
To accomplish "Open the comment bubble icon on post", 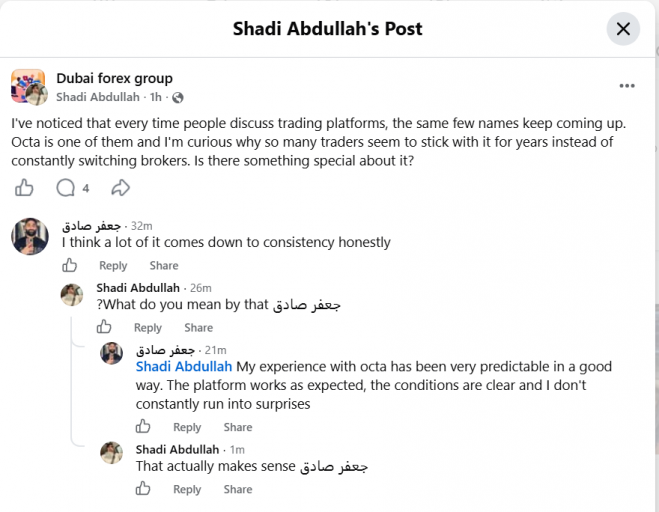I will pyautogui.click(x=66, y=188).
